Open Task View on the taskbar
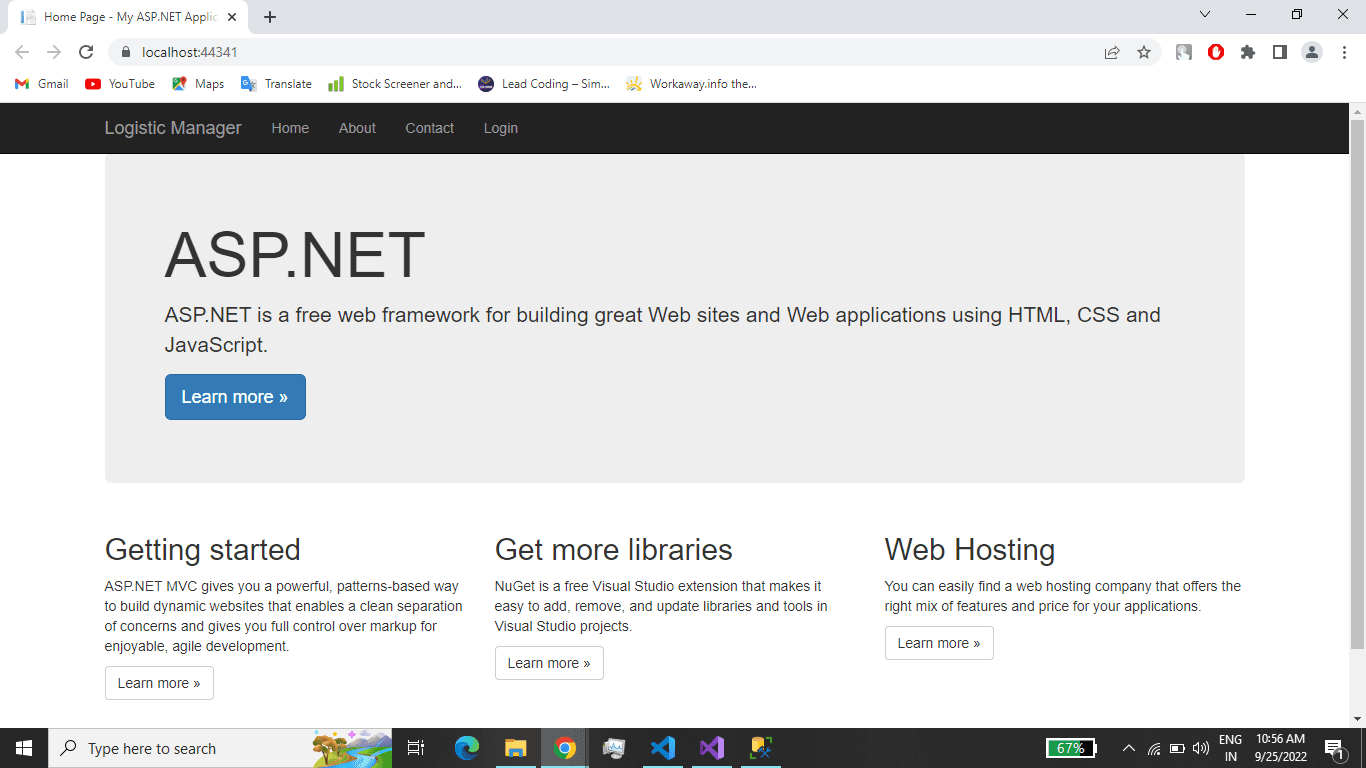The height and width of the screenshot is (768, 1366). click(416, 748)
